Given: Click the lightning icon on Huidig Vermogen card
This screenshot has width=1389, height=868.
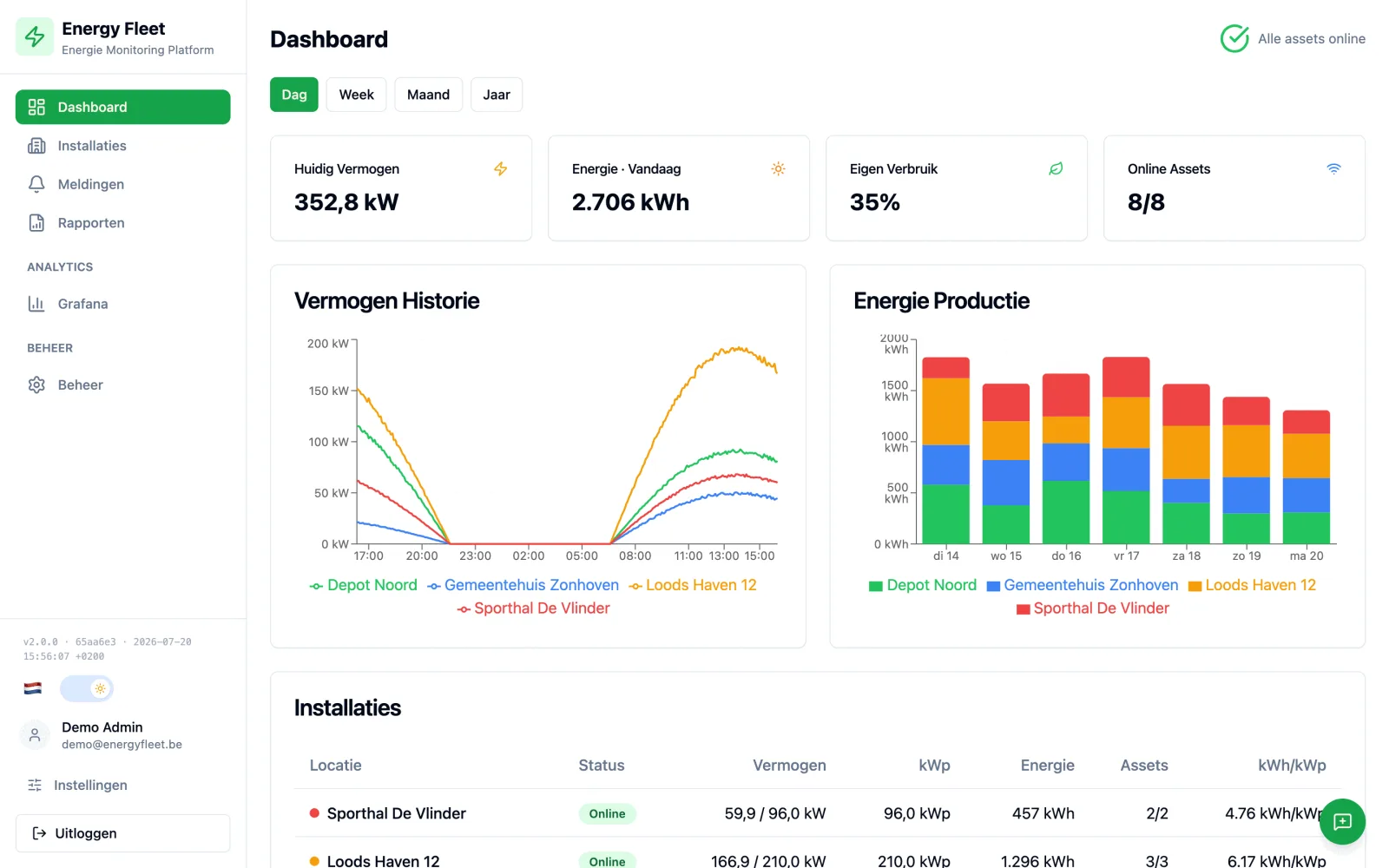Looking at the screenshot, I should click(x=501, y=168).
